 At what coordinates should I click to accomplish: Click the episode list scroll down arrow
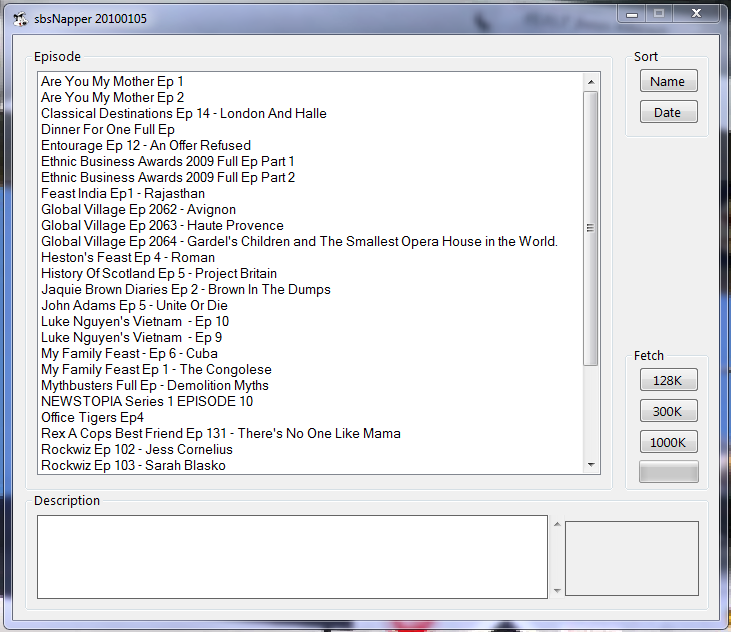coord(591,465)
